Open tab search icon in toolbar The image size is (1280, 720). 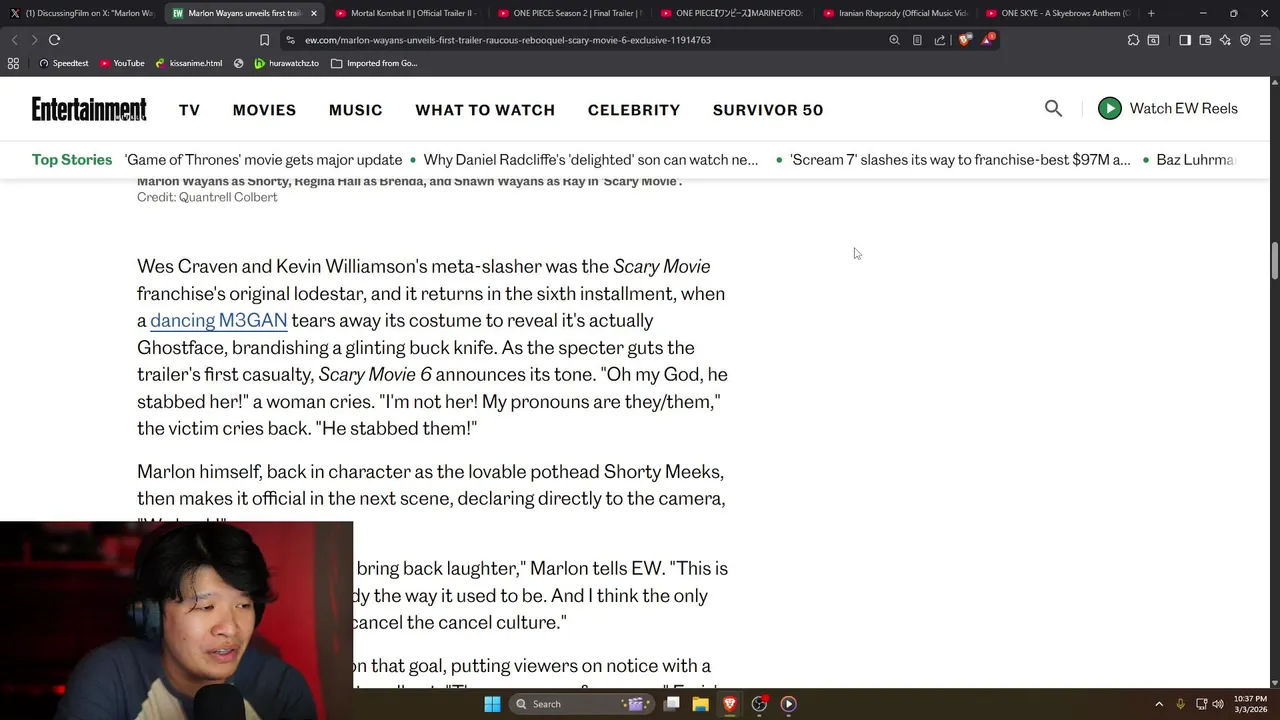(x=1153, y=40)
